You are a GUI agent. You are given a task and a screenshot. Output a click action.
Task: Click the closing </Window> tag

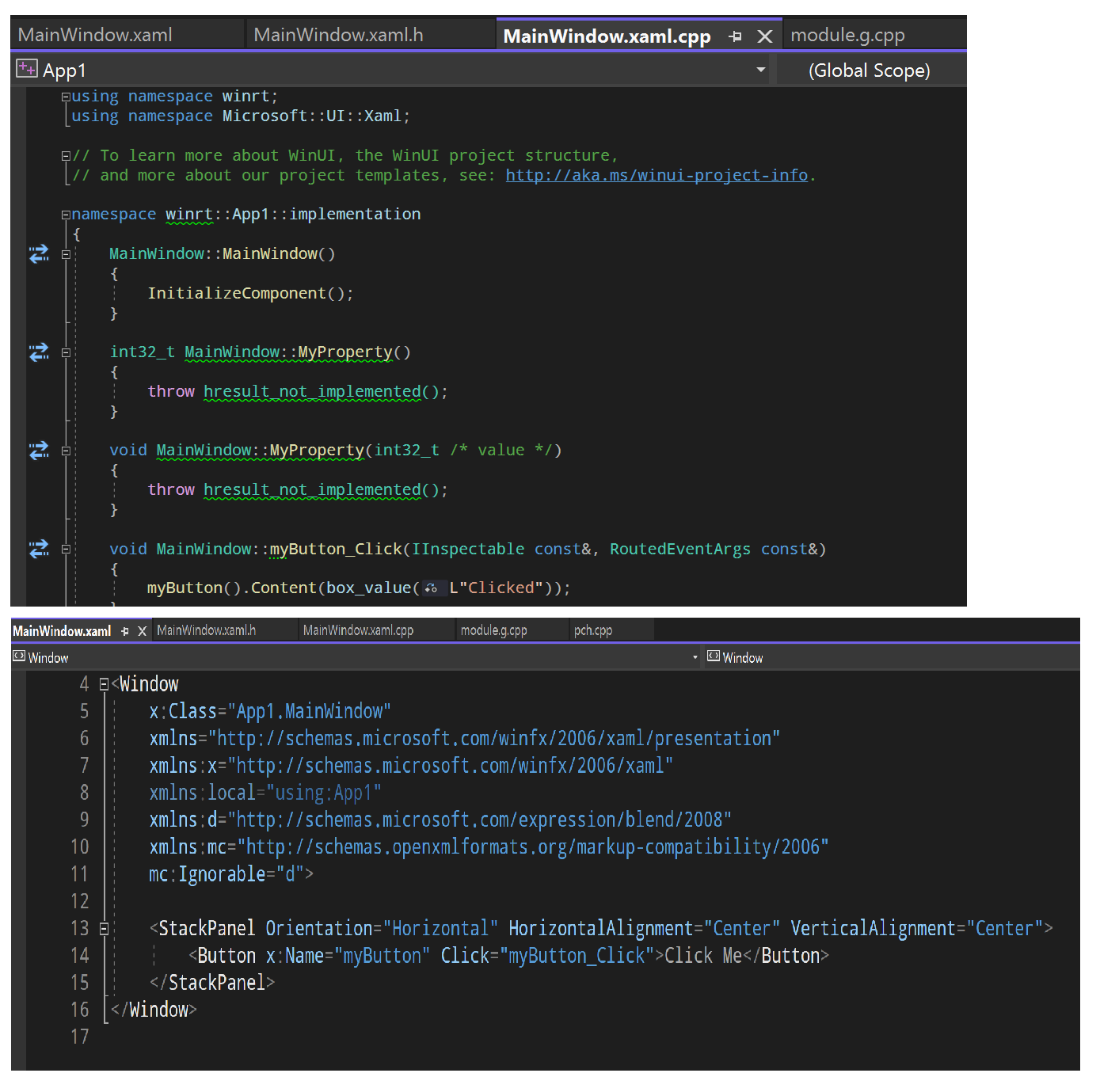pyautogui.click(x=154, y=1010)
